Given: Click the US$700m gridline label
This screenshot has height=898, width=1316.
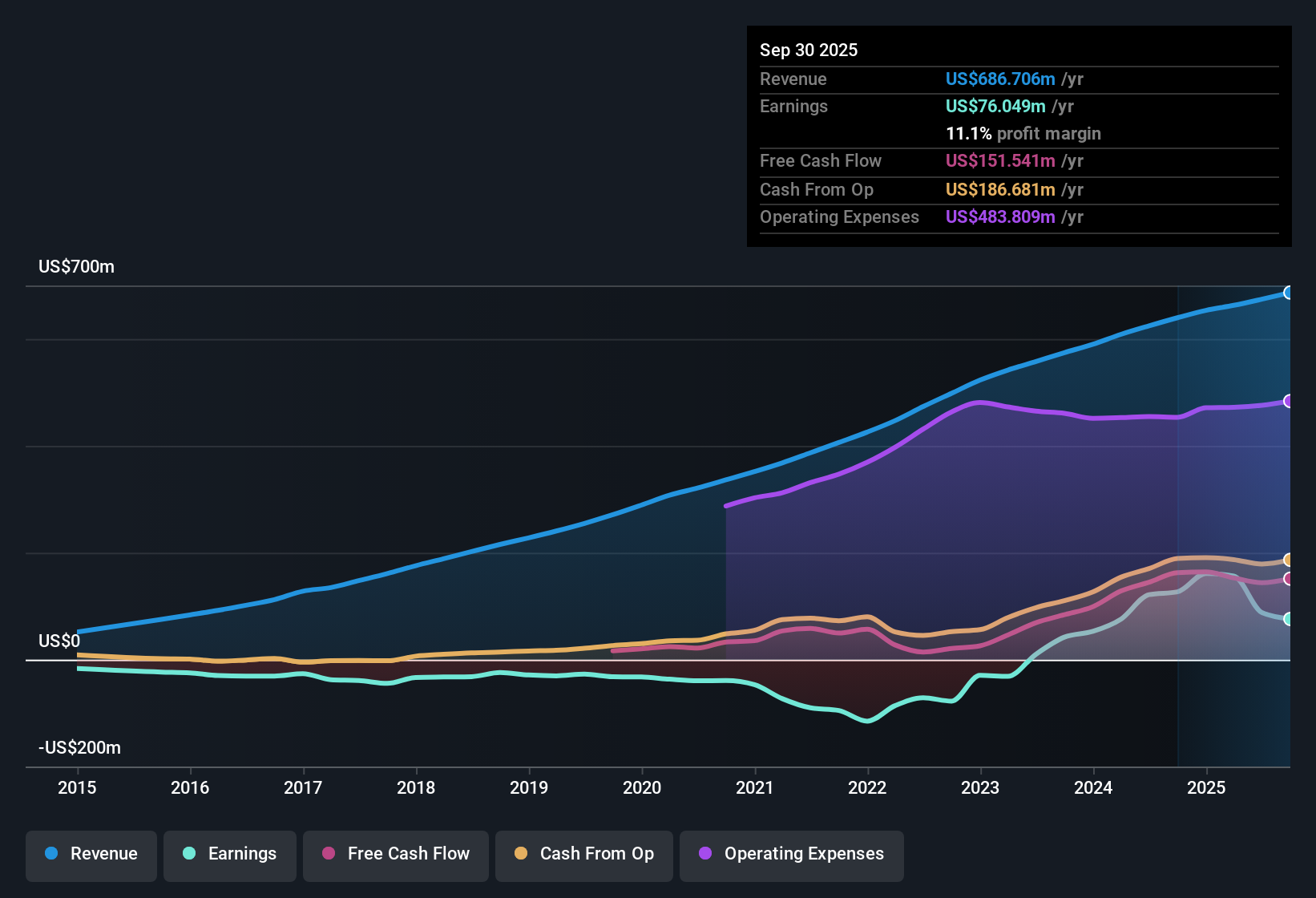Looking at the screenshot, I should [76, 266].
